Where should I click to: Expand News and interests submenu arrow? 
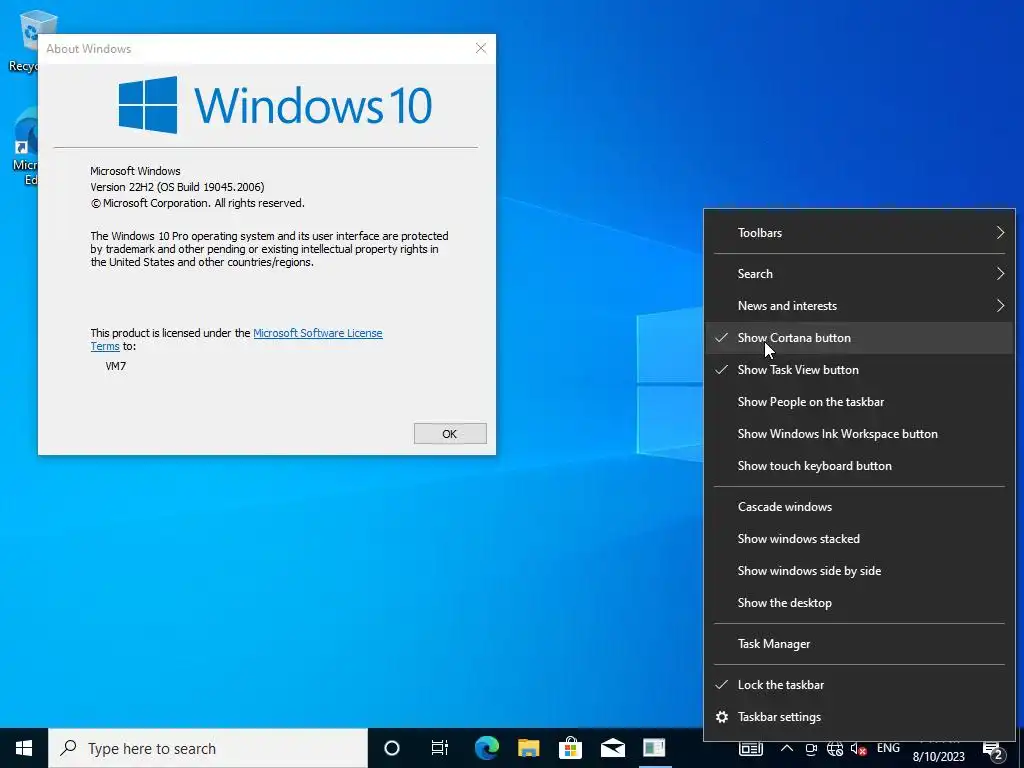pos(1000,306)
